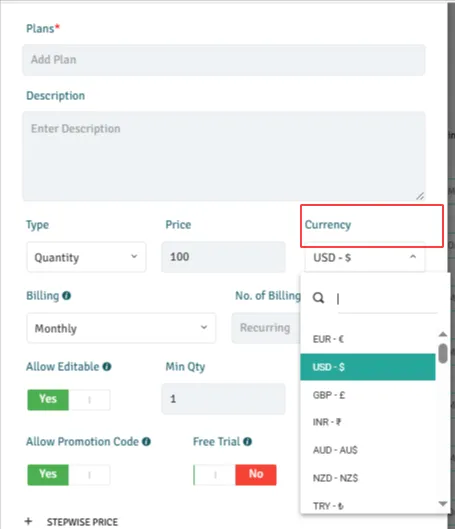455x529 pixels.
Task: Open the Type Quantity dropdown
Action: pyautogui.click(x=86, y=257)
